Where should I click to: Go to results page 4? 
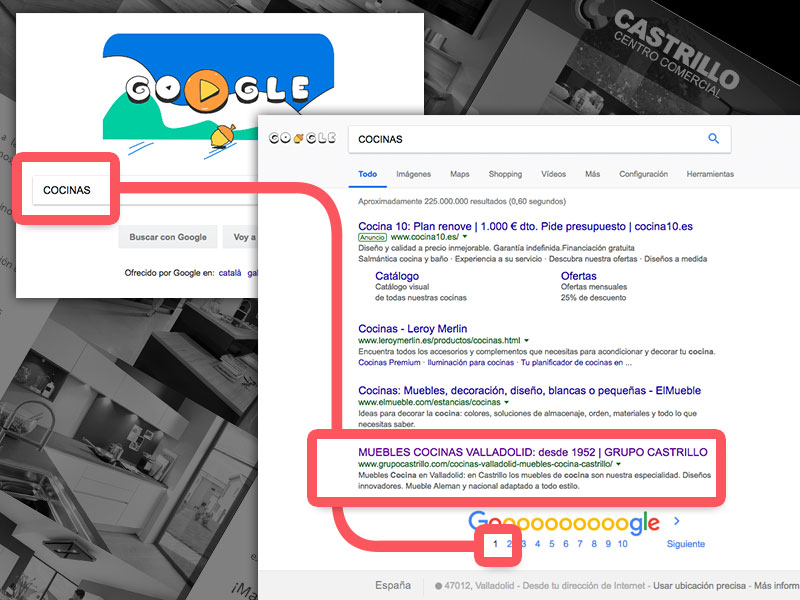[x=537, y=544]
